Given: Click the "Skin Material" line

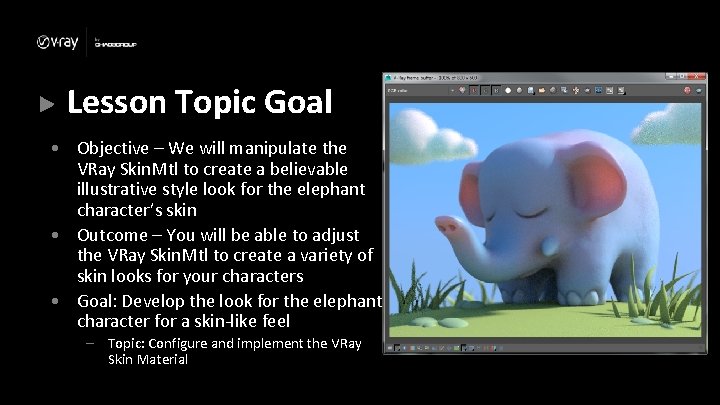Looking at the screenshot, I should click(x=148, y=359).
